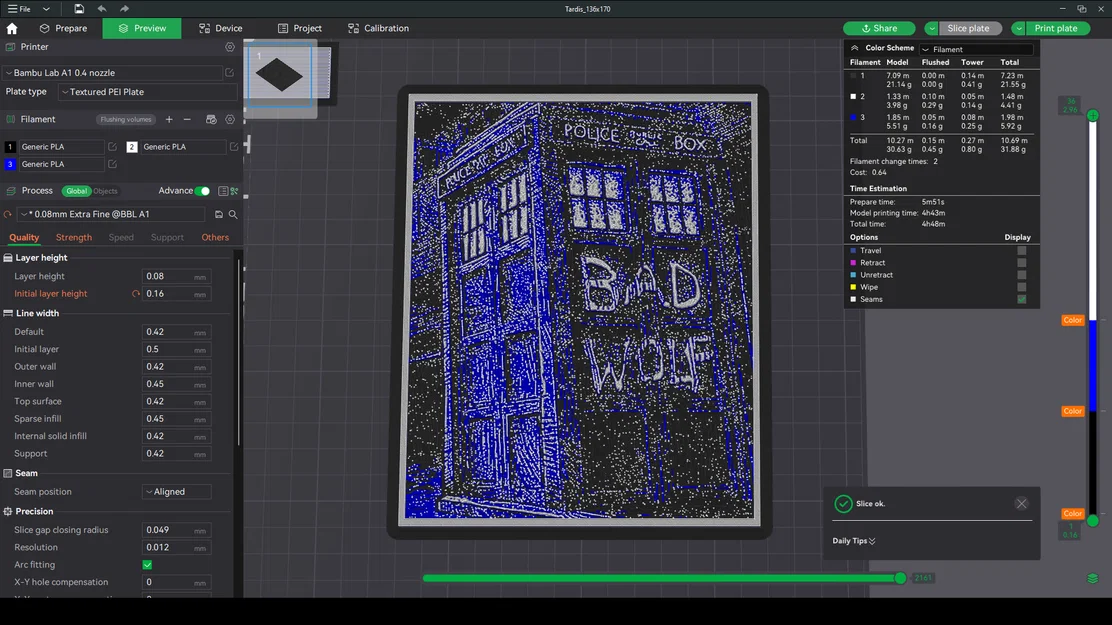The height and width of the screenshot is (625, 1112).
Task: Edit filament 3 Generic PLA preset
Action: coord(112,164)
